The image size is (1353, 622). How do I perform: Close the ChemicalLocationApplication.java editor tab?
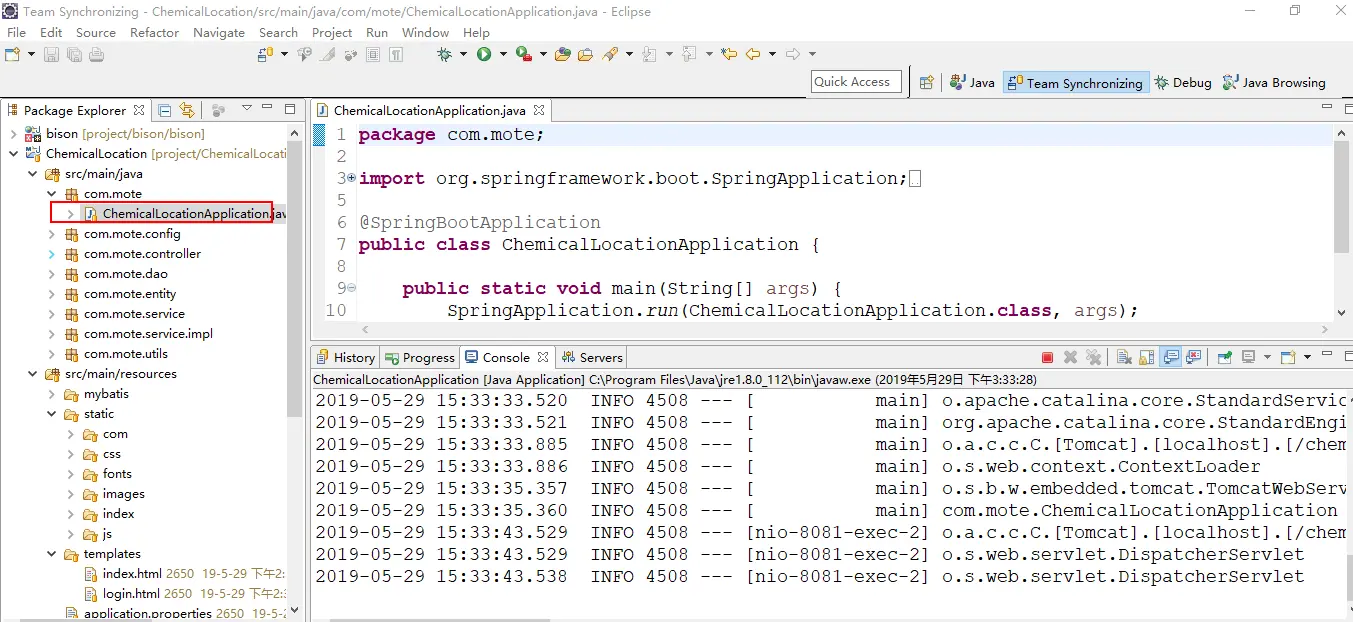(539, 110)
